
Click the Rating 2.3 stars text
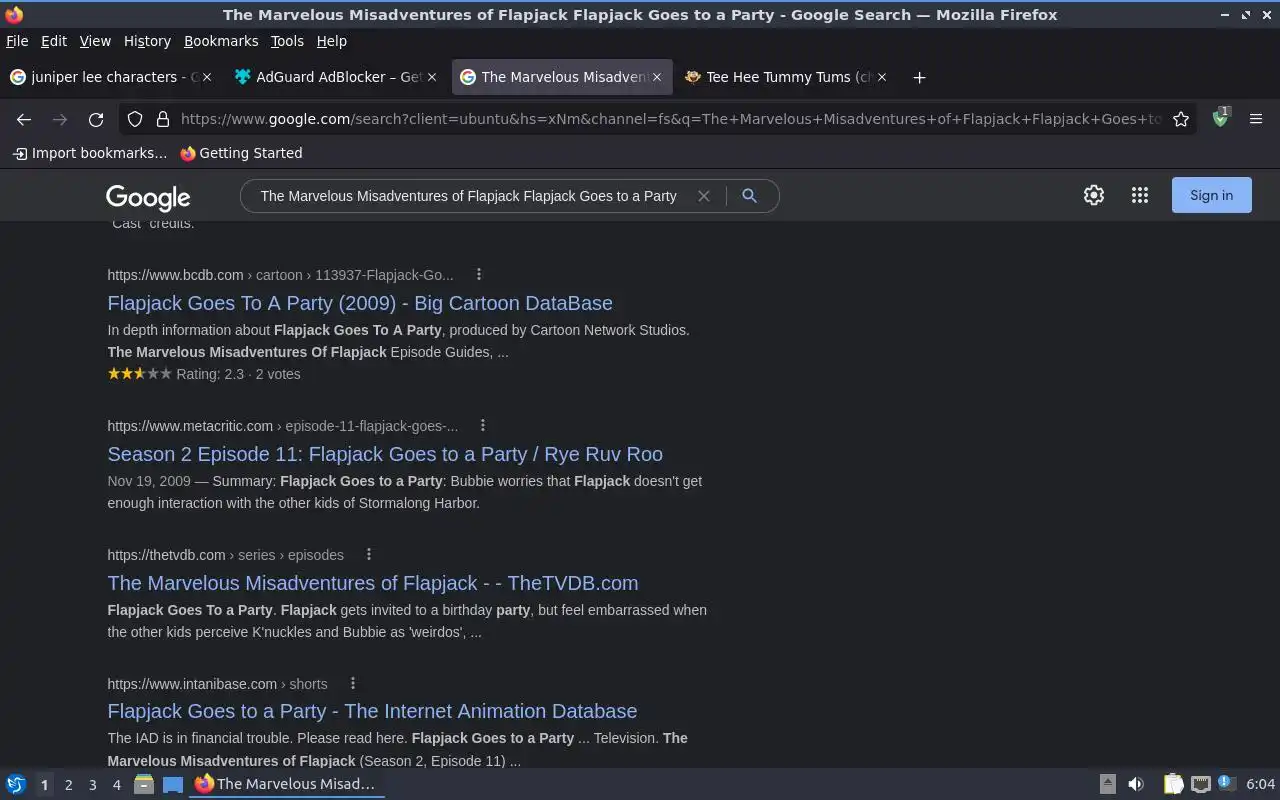(204, 374)
